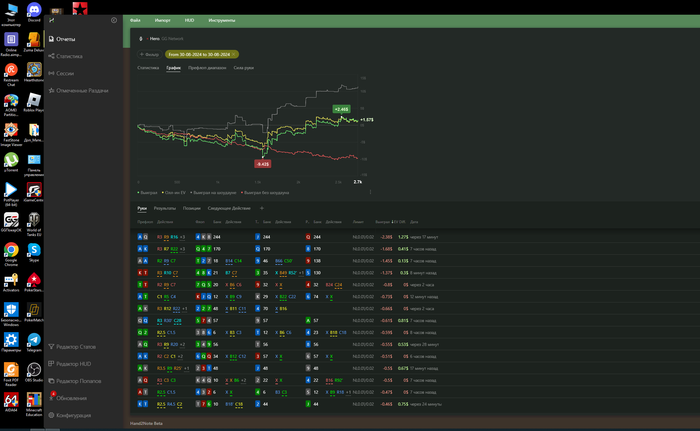This screenshot has height=431, width=700.
Task: Select the hand row showing -1.37$
Action: (x=415, y=272)
